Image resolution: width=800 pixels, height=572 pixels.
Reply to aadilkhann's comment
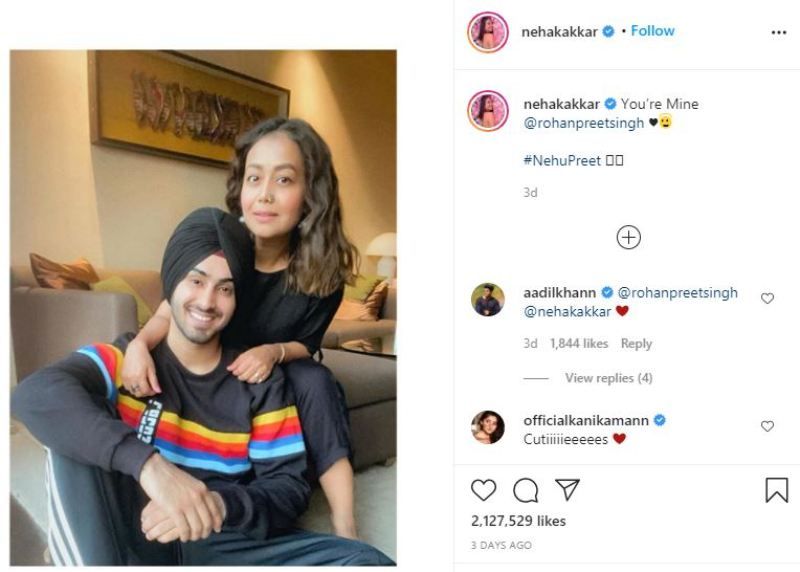[636, 343]
